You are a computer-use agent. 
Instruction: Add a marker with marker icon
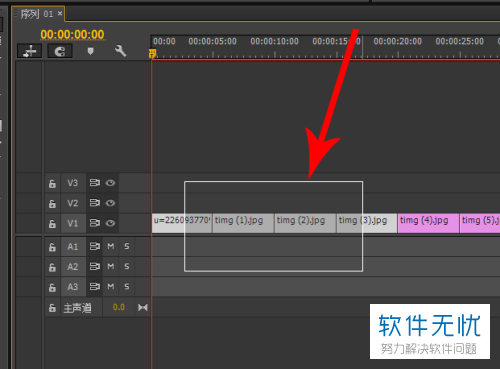click(90, 51)
